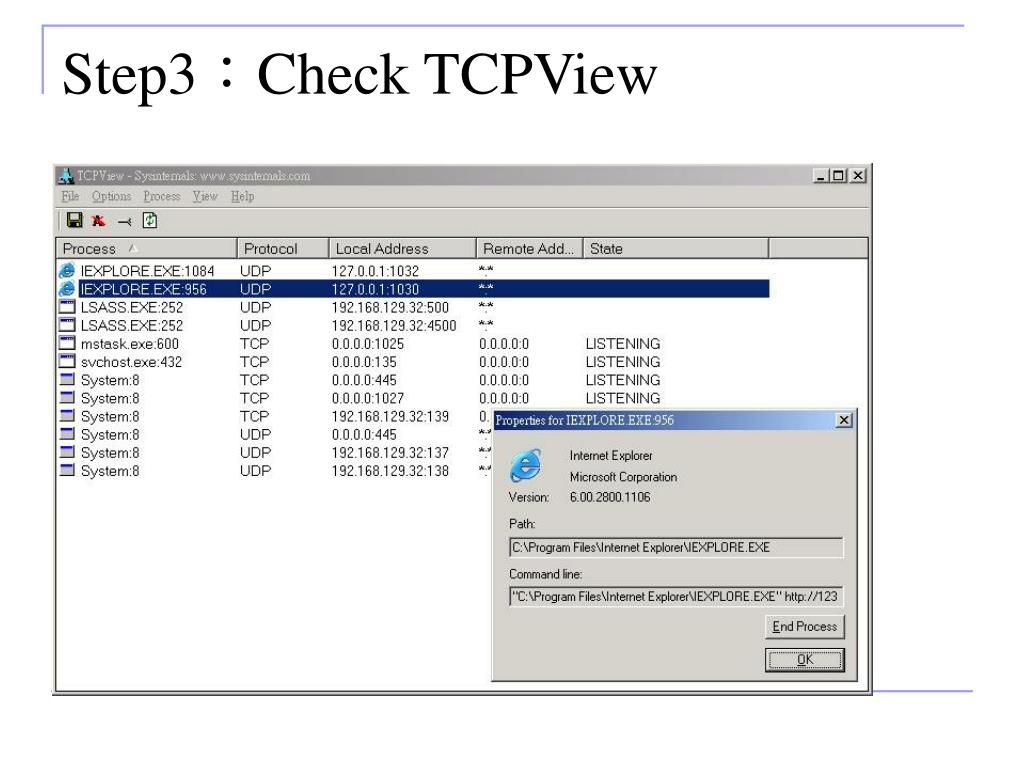Click the TCPView app icon in title bar
This screenshot has height=768, width=1024.
coord(66,176)
